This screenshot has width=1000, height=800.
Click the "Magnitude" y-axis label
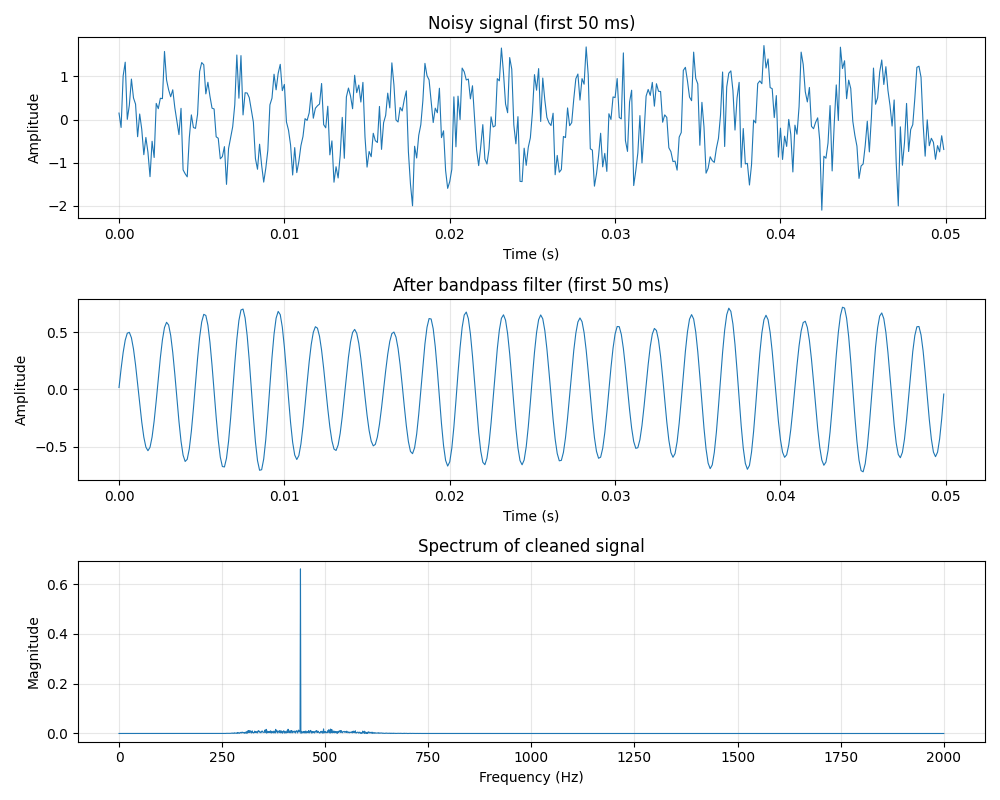click(33, 653)
